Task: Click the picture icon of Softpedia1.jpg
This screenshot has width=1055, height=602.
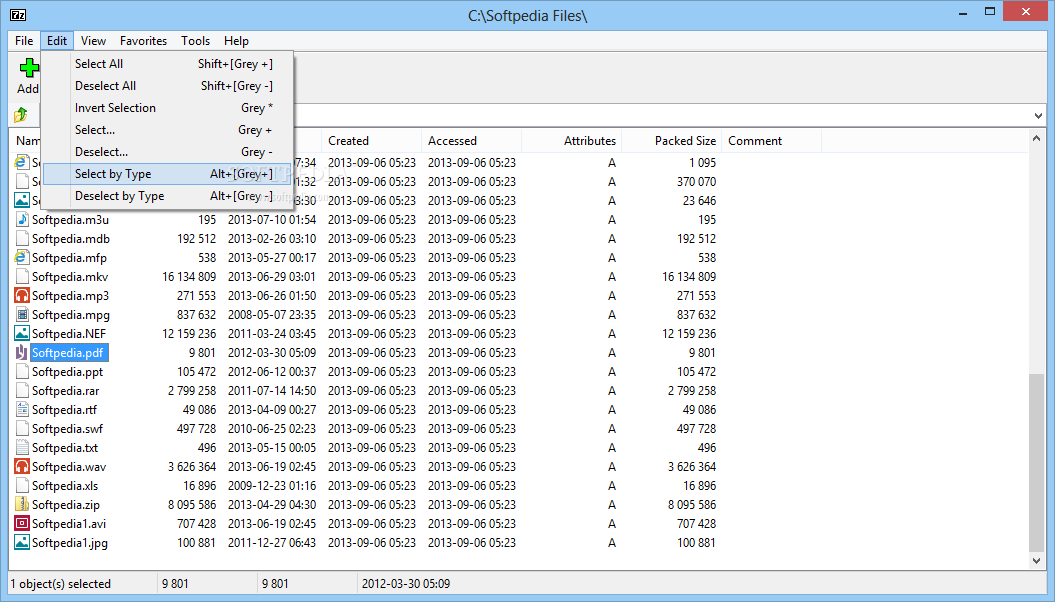Action: pos(22,542)
